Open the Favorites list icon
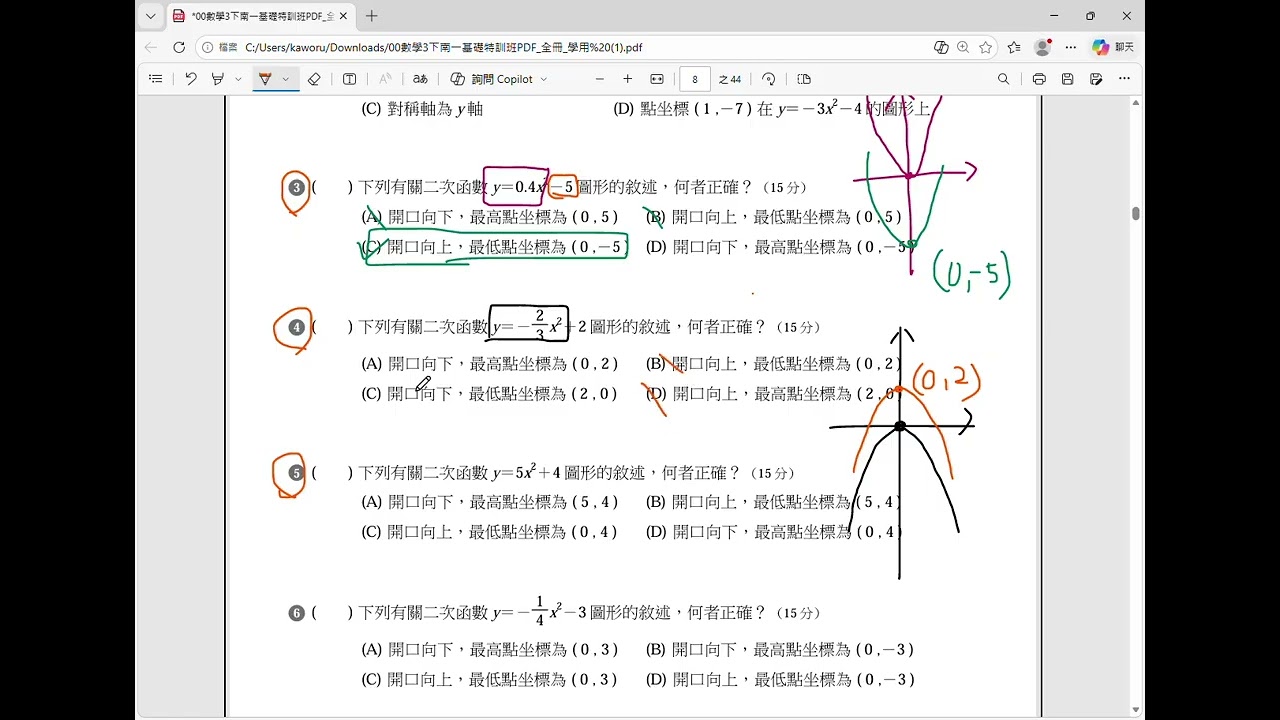The image size is (1280, 720). coord(1014,47)
